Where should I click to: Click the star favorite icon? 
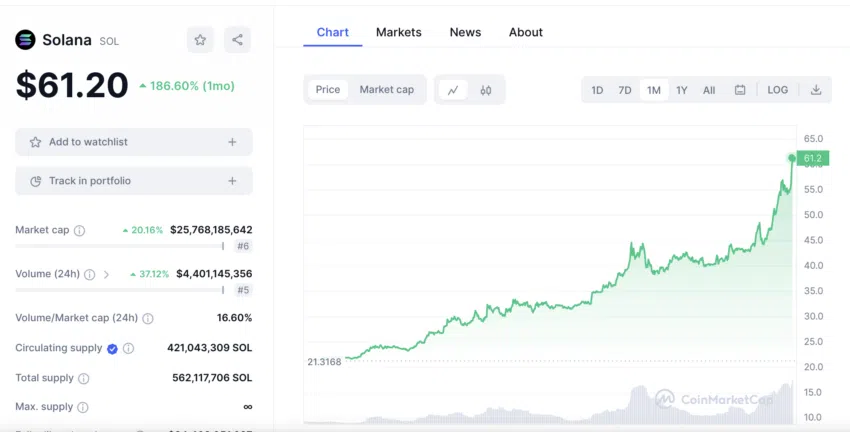click(x=200, y=40)
